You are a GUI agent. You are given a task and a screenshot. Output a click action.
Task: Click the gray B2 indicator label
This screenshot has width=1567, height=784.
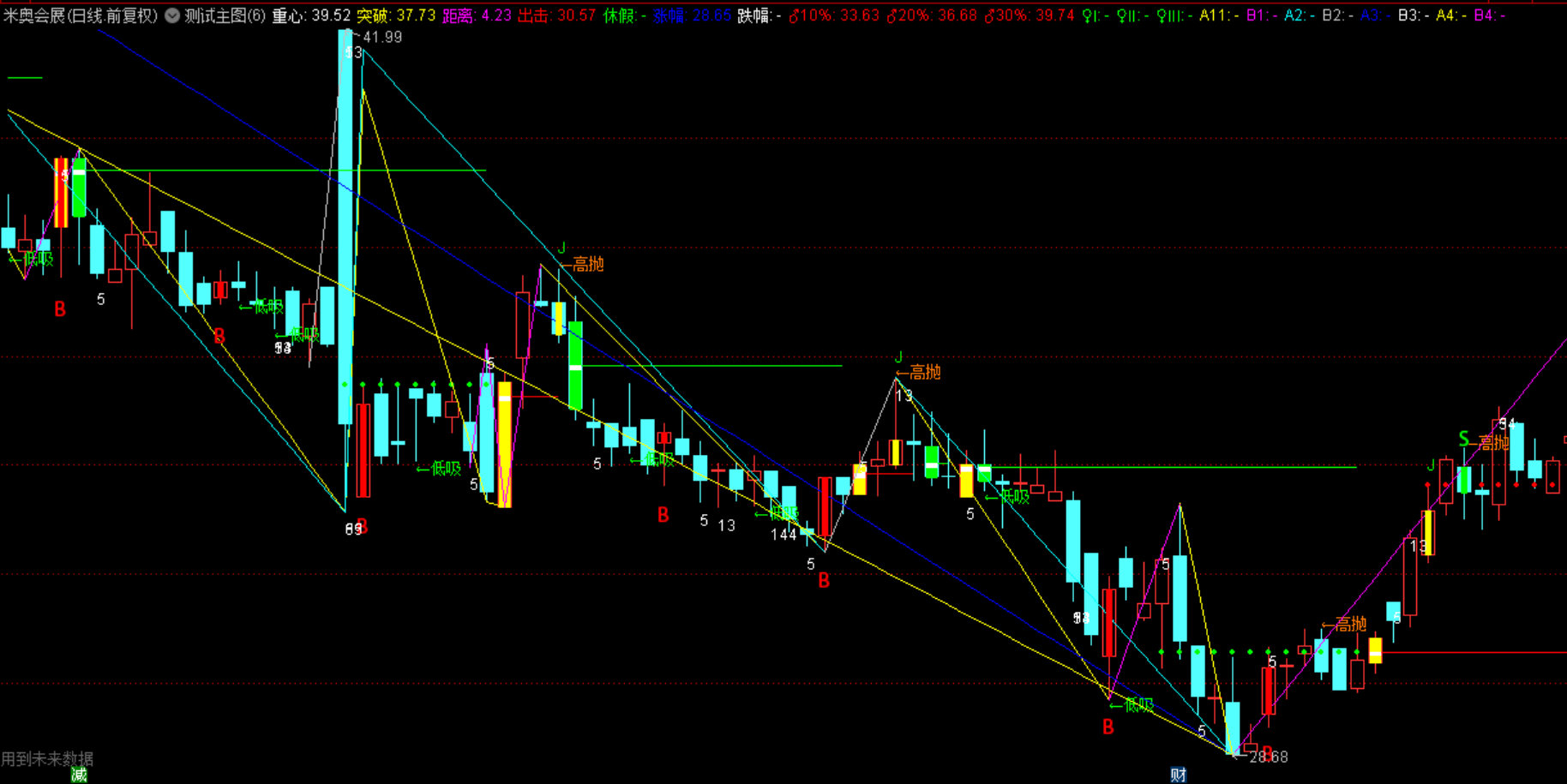point(1338,15)
